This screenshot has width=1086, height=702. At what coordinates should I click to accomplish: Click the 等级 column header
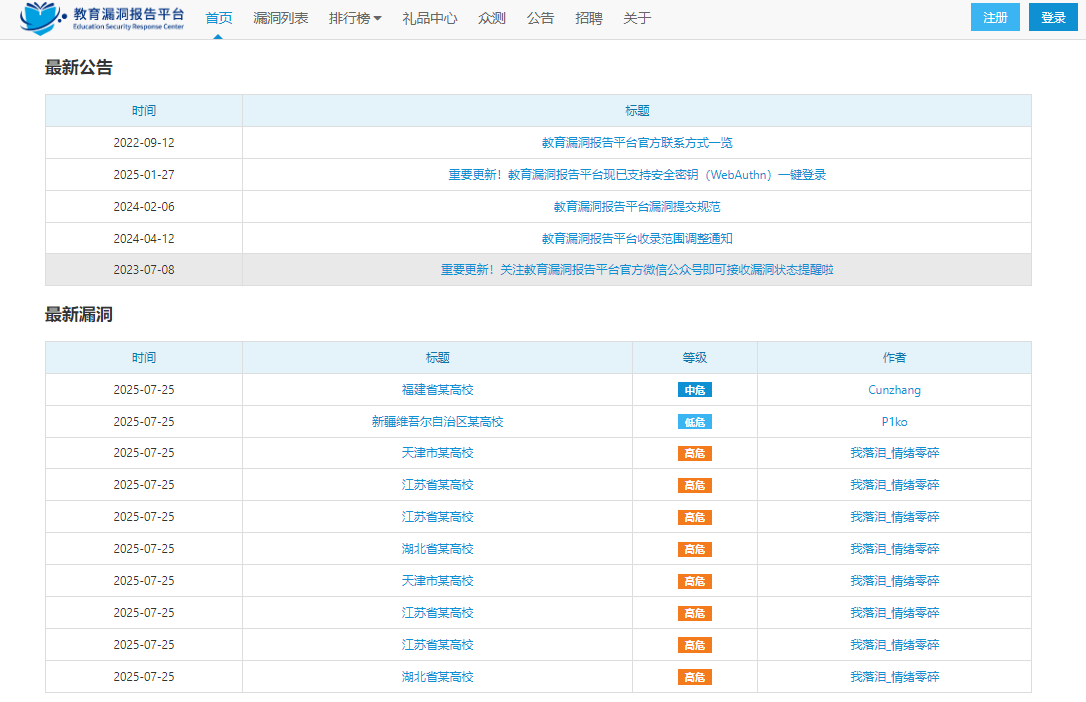[695, 358]
